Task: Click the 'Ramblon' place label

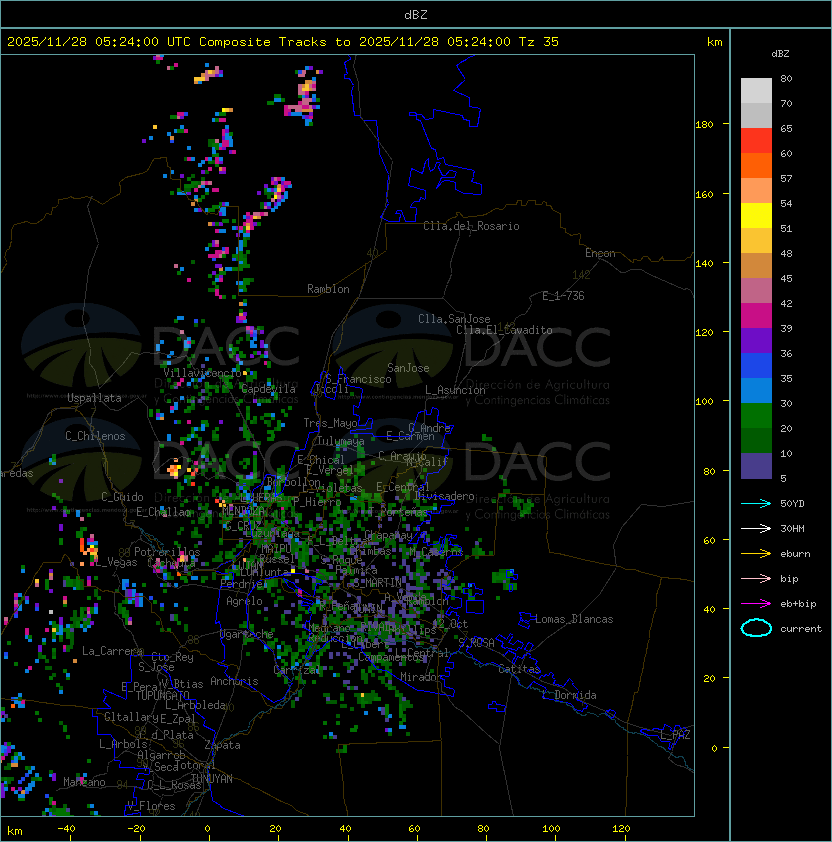Action: (x=328, y=289)
